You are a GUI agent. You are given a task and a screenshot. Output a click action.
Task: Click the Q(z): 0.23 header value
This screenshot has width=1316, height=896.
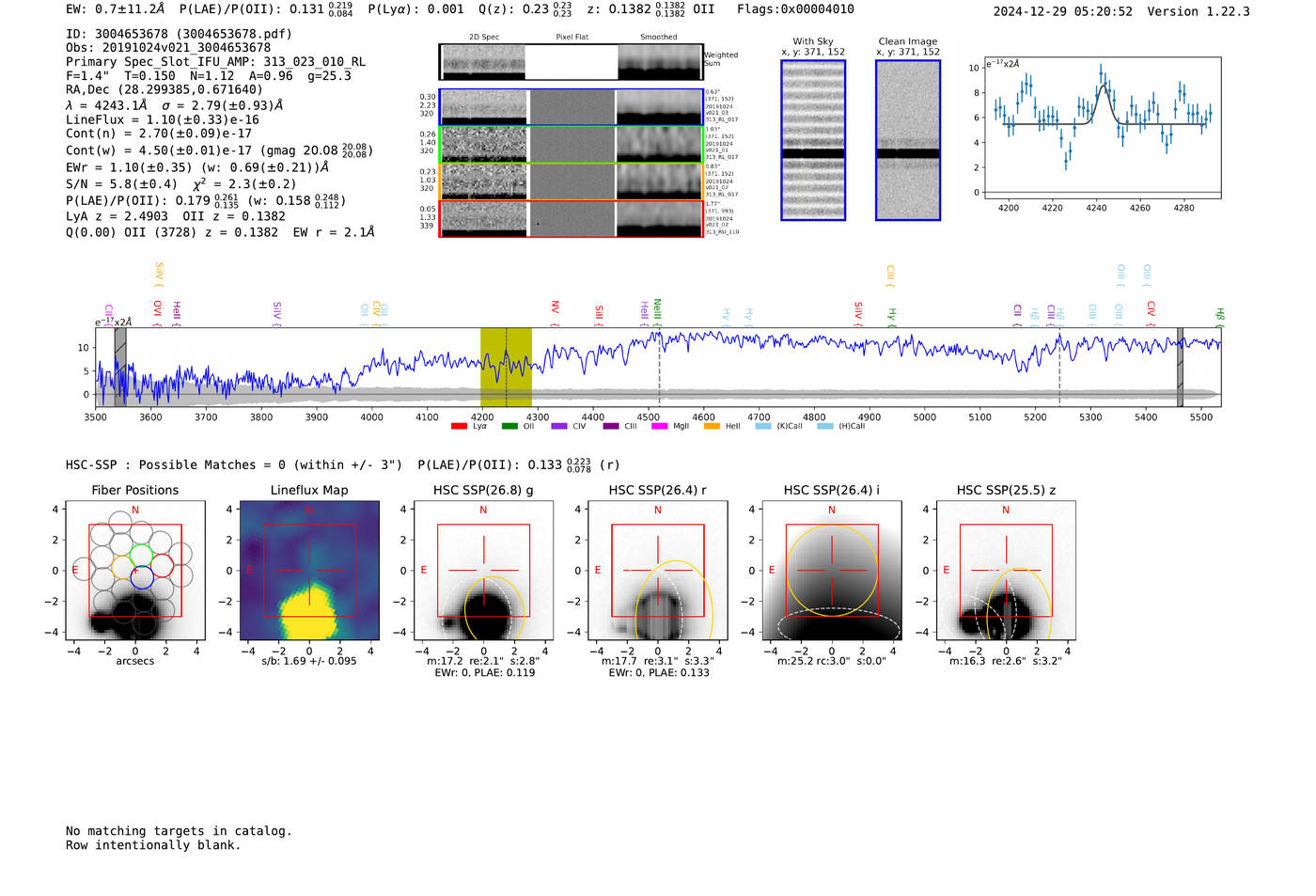[x=525, y=9]
